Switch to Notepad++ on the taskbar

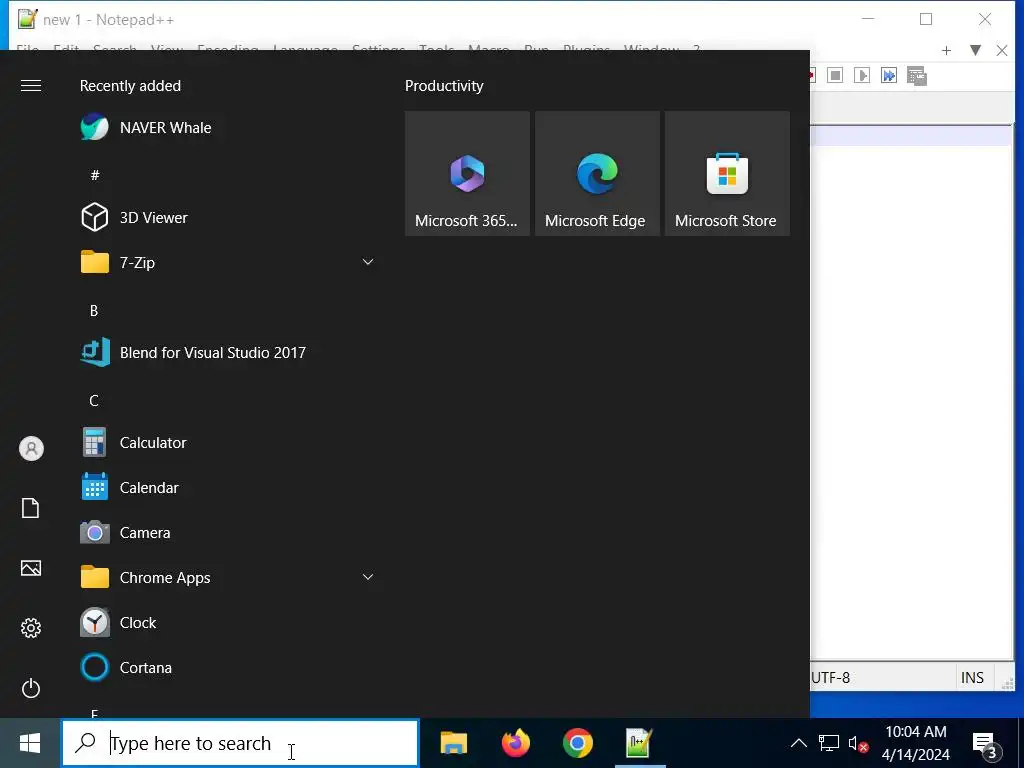pos(639,743)
